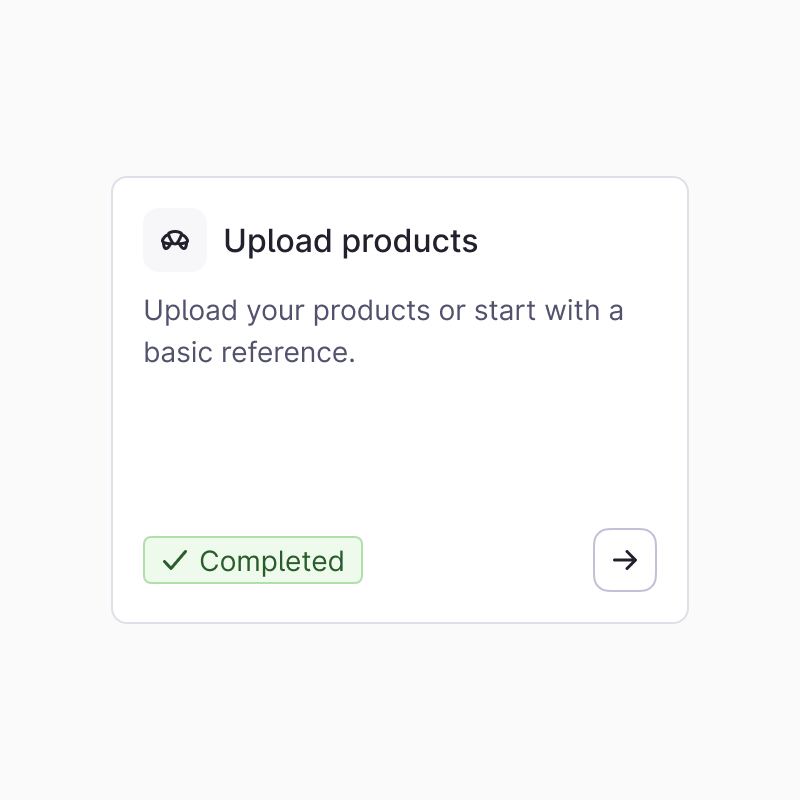The height and width of the screenshot is (800, 800).
Task: Click the croissant icon beside Upload products
Action: [175, 240]
